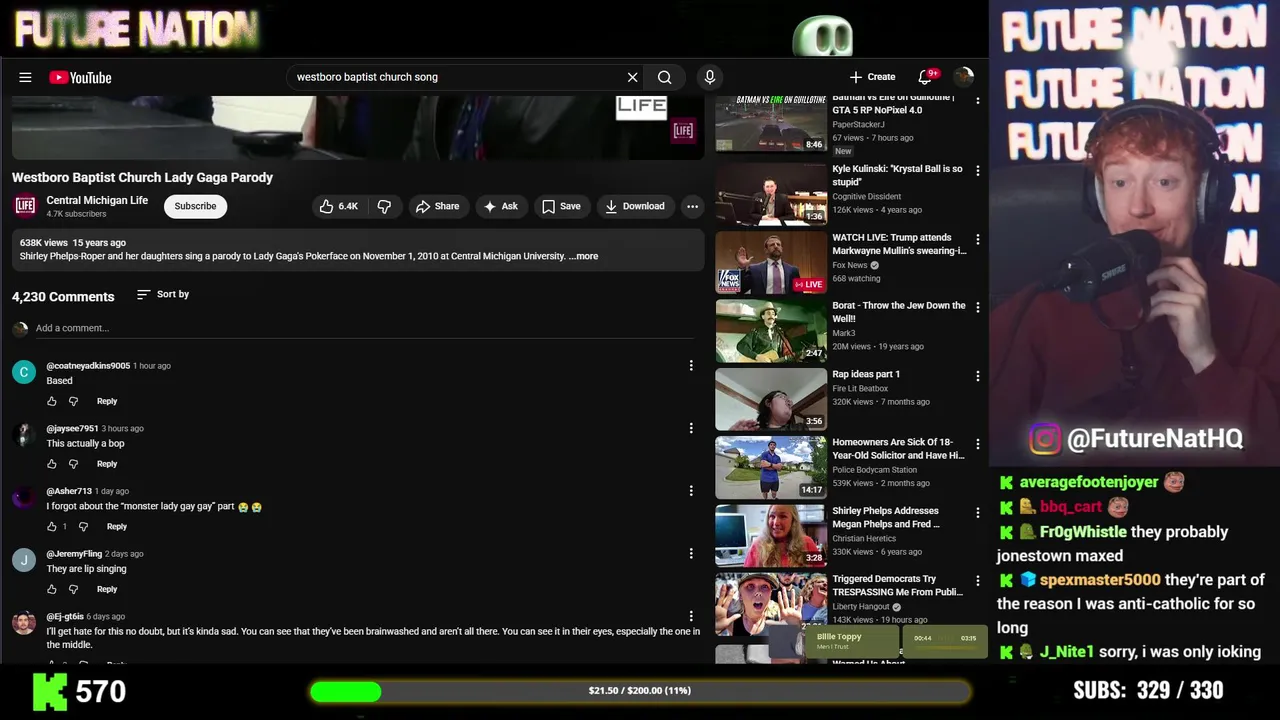
Task: Open more options for Borat video
Action: 977,308
